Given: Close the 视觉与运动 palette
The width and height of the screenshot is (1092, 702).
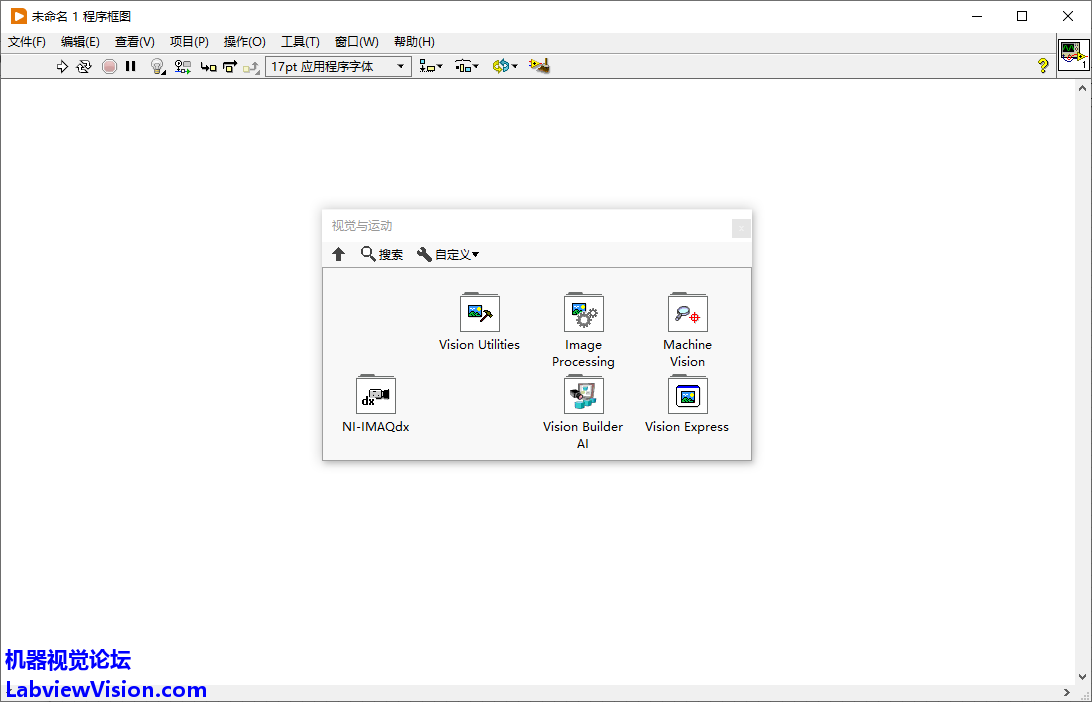Looking at the screenshot, I should (741, 228).
